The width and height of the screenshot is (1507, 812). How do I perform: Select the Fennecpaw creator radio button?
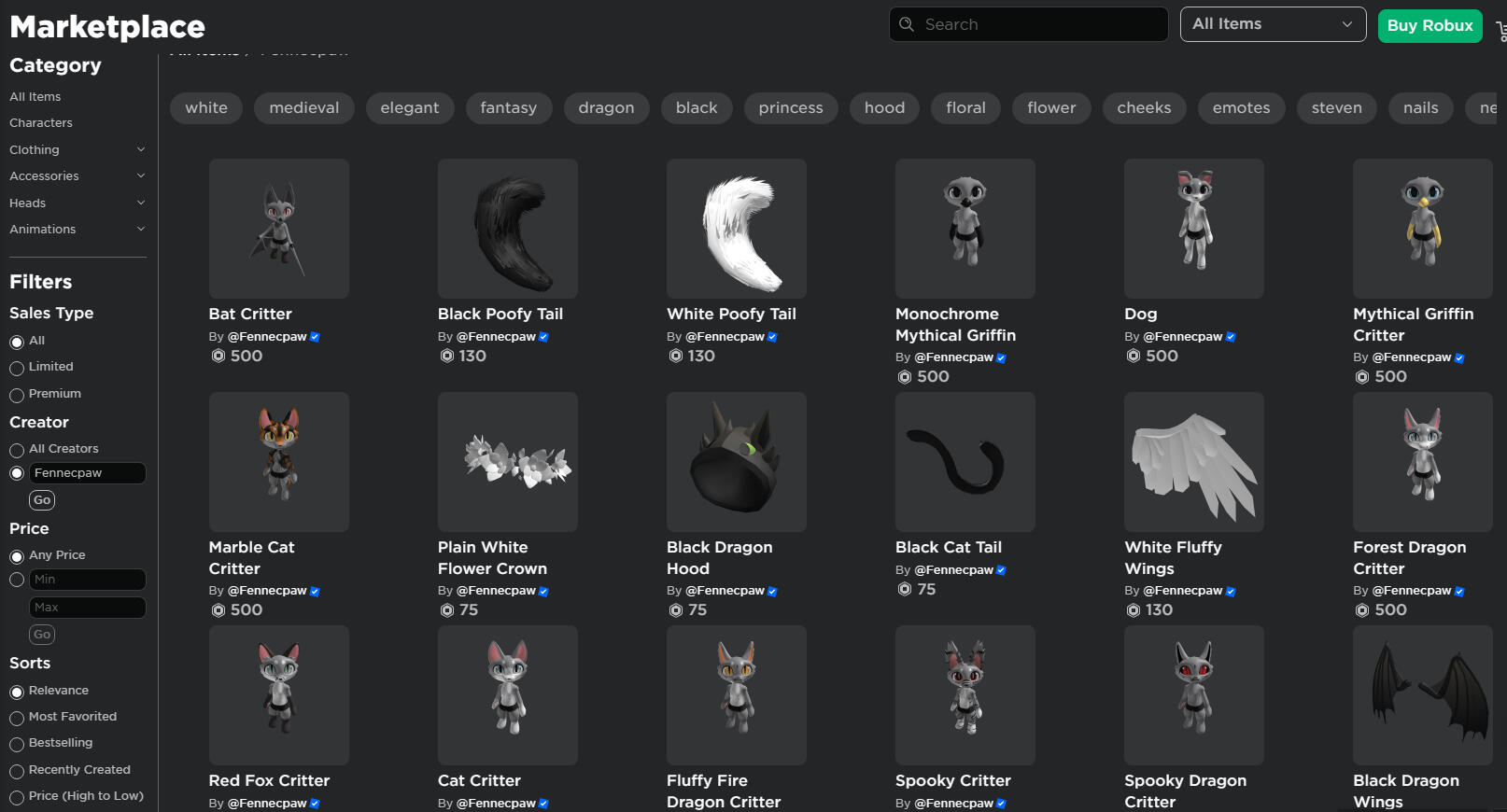(17, 474)
